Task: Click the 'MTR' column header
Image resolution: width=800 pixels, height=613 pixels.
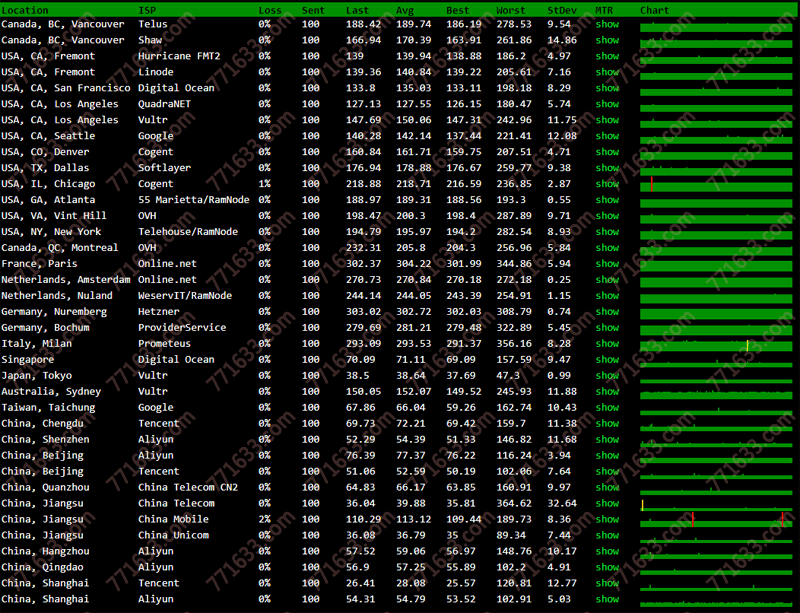Action: pos(604,10)
